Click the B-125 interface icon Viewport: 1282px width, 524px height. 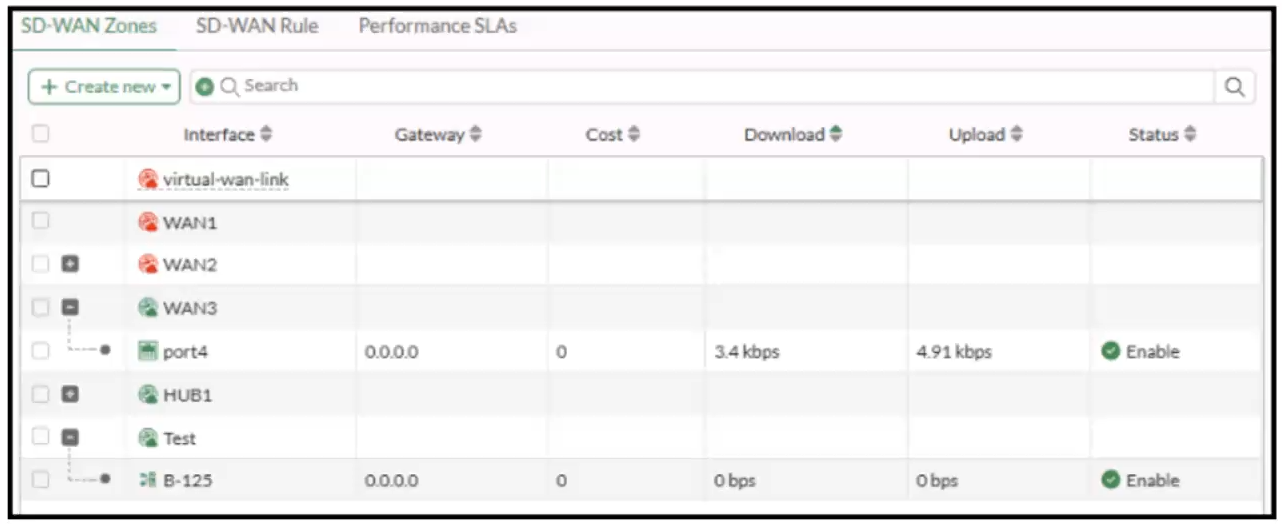148,481
